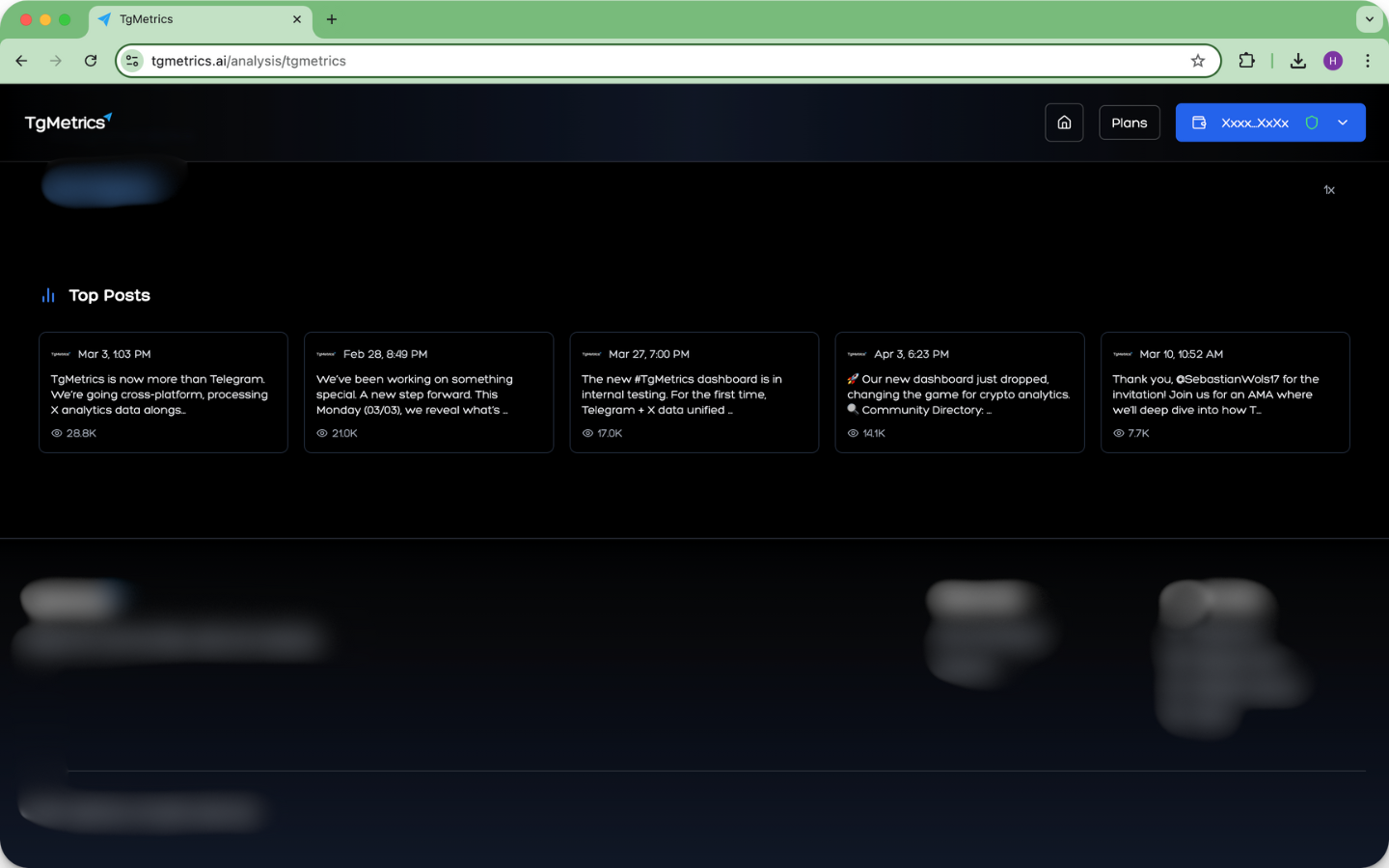Click the home icon button
The image size is (1389, 868).
tap(1064, 122)
